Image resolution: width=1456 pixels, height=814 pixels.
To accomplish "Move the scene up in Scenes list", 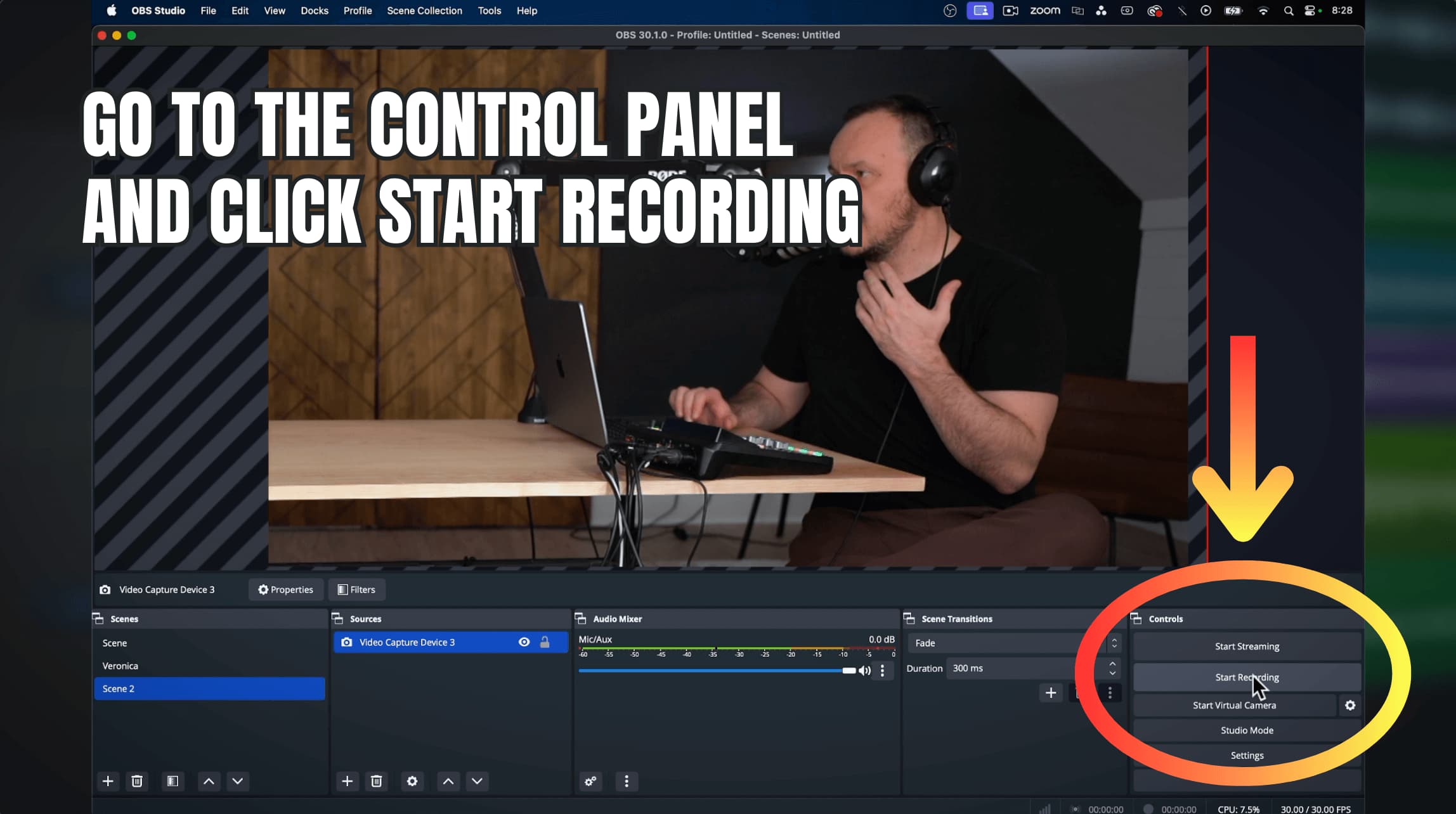I will tap(209, 781).
